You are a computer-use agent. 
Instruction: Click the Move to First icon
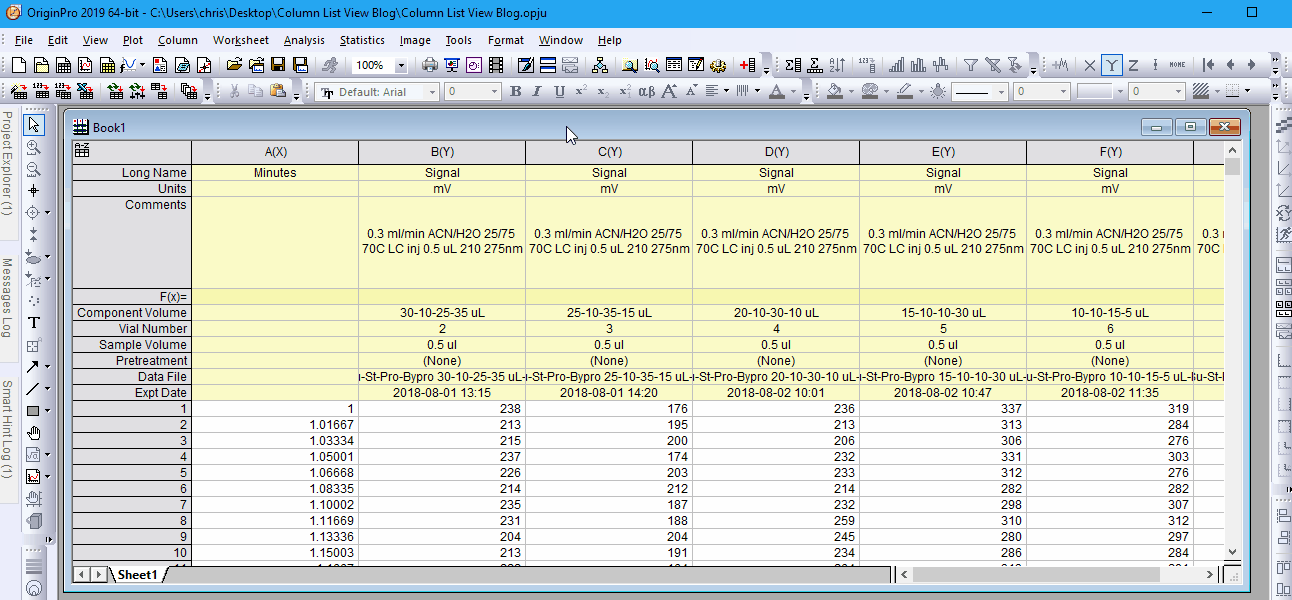click(x=1209, y=65)
